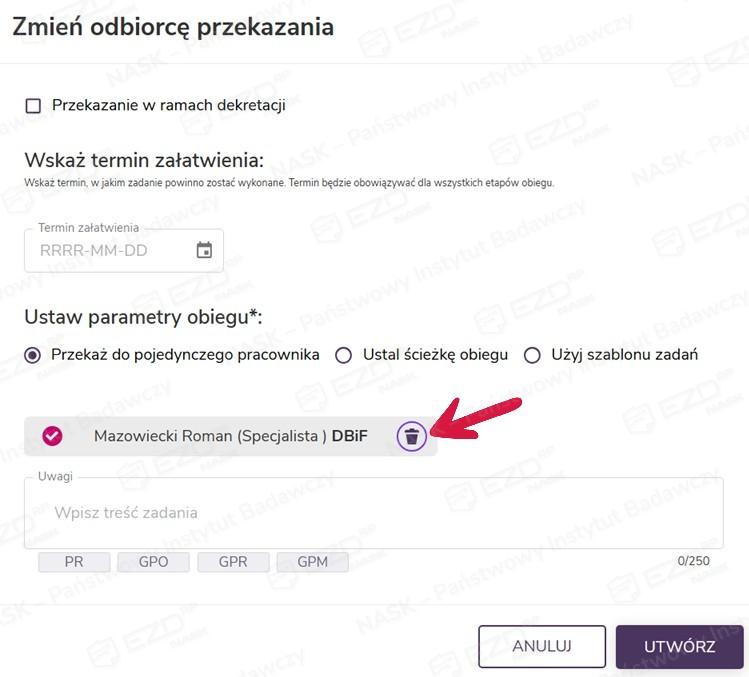Click the pink checkmark beside Mazowiecki Roman

click(x=53, y=436)
